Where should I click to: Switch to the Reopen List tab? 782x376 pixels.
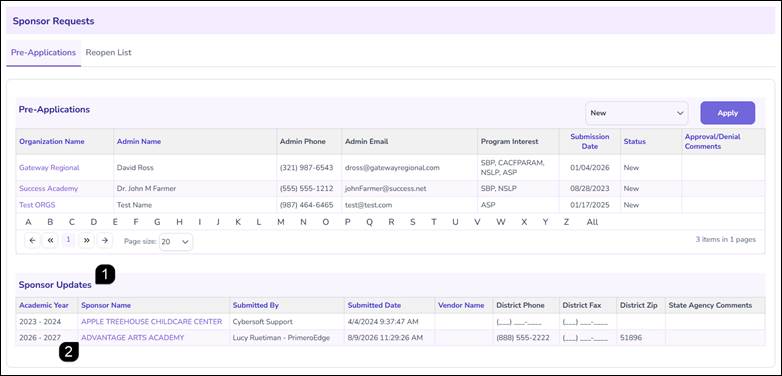click(x=109, y=52)
